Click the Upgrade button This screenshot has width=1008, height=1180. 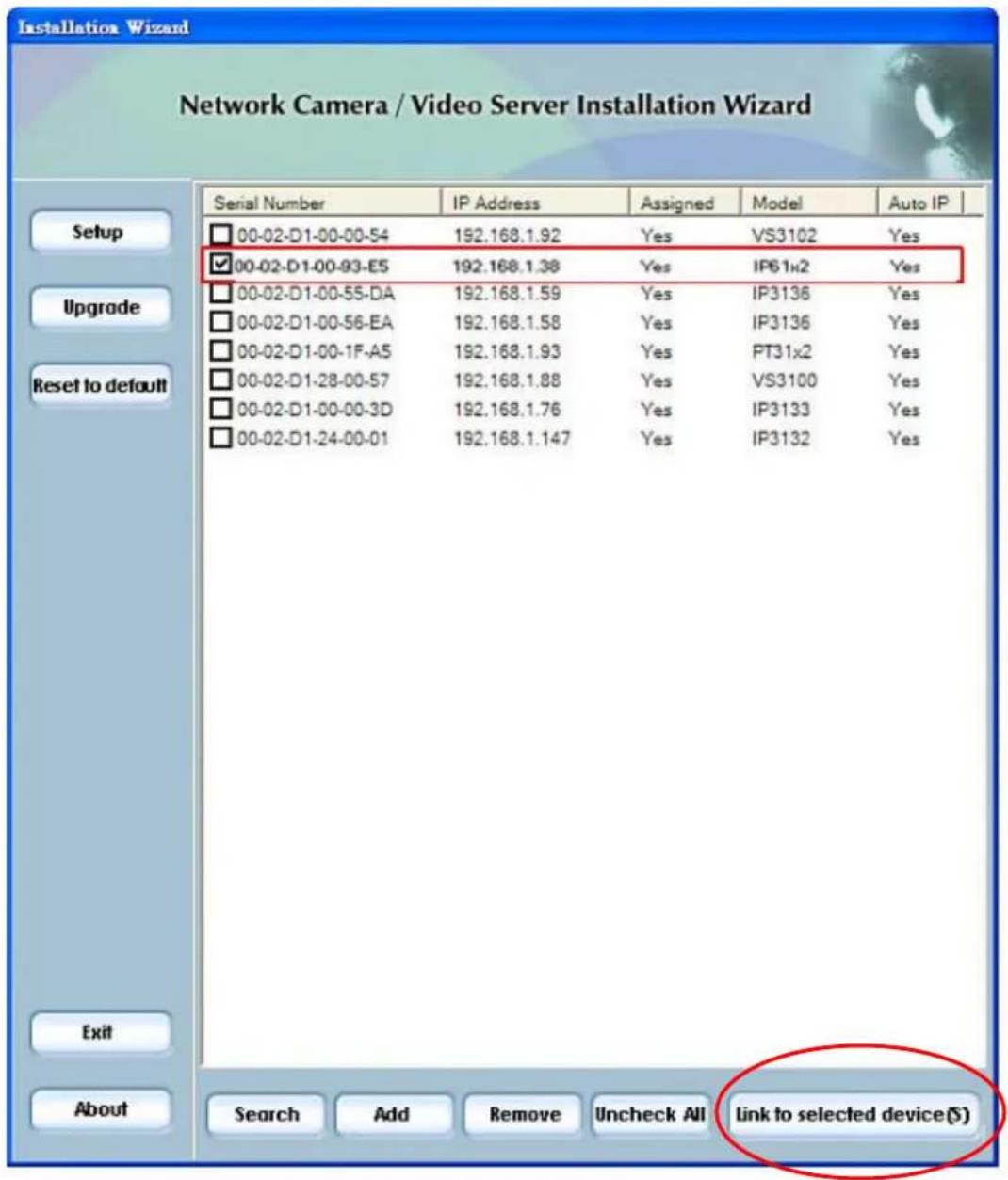coord(100,308)
